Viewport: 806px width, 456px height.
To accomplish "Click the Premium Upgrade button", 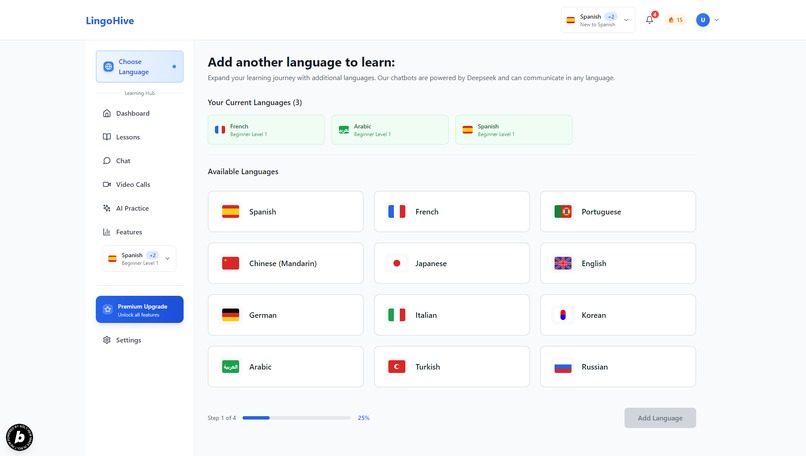I will 139,309.
